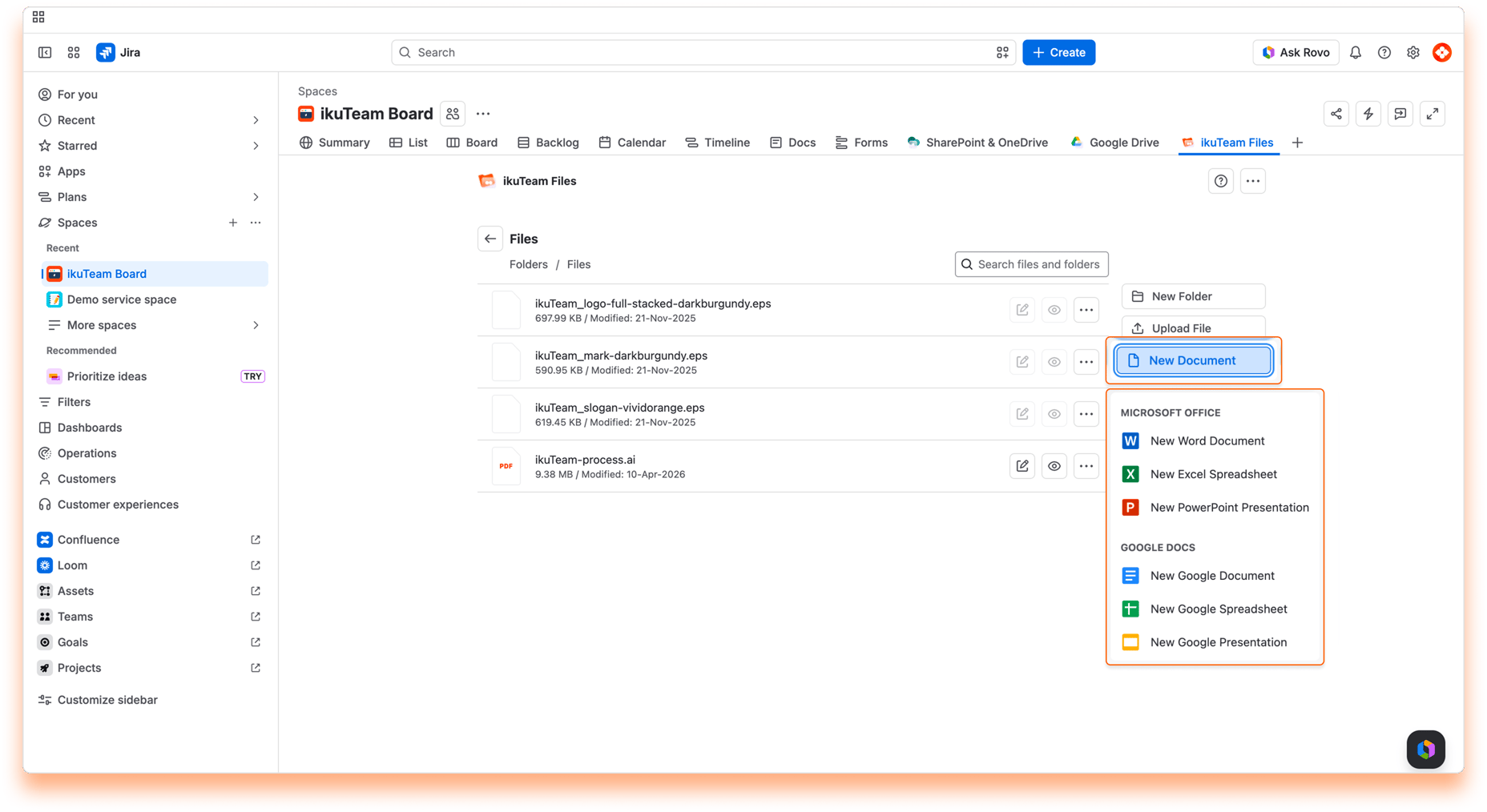Open the Rovo chat floating button
Viewport: 1487px width, 812px height.
pos(1426,750)
